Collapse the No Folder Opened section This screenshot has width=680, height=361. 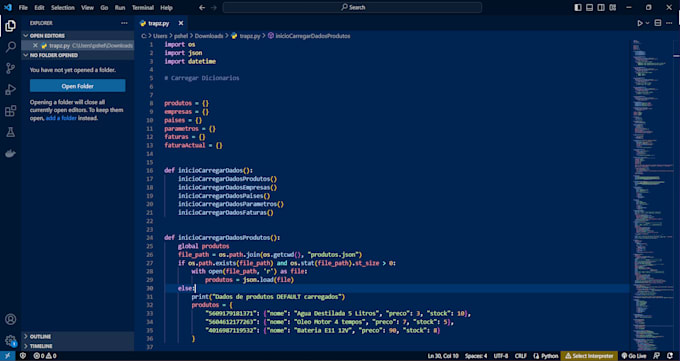[78, 55]
